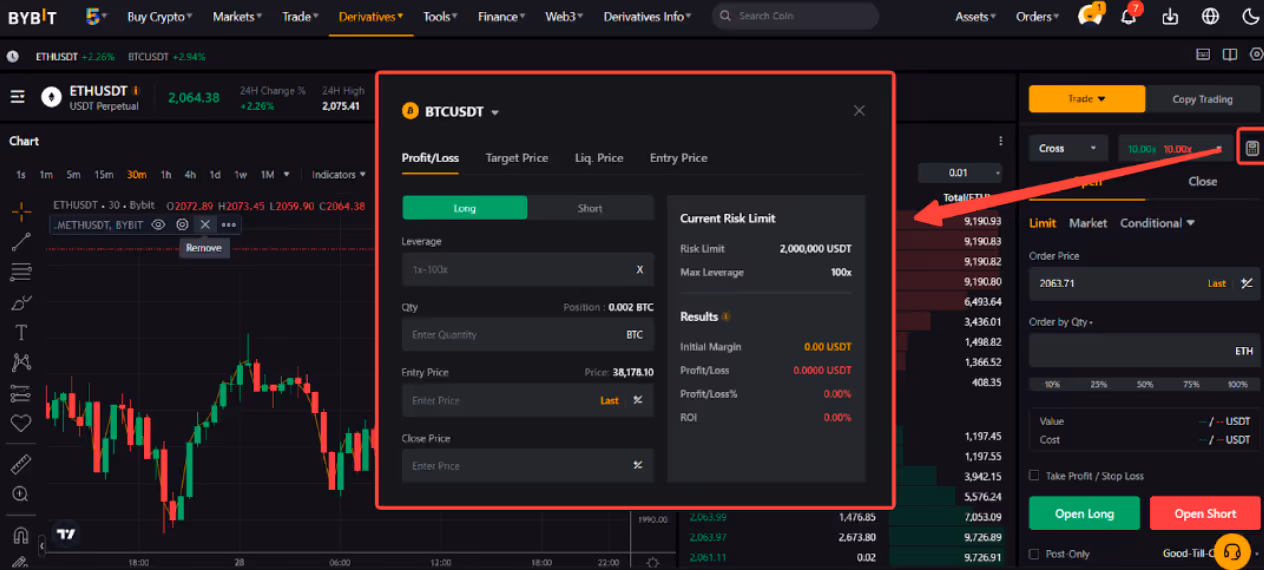The width and height of the screenshot is (1264, 570).
Task: Open the Trade mode dropdown button
Action: click(1087, 99)
